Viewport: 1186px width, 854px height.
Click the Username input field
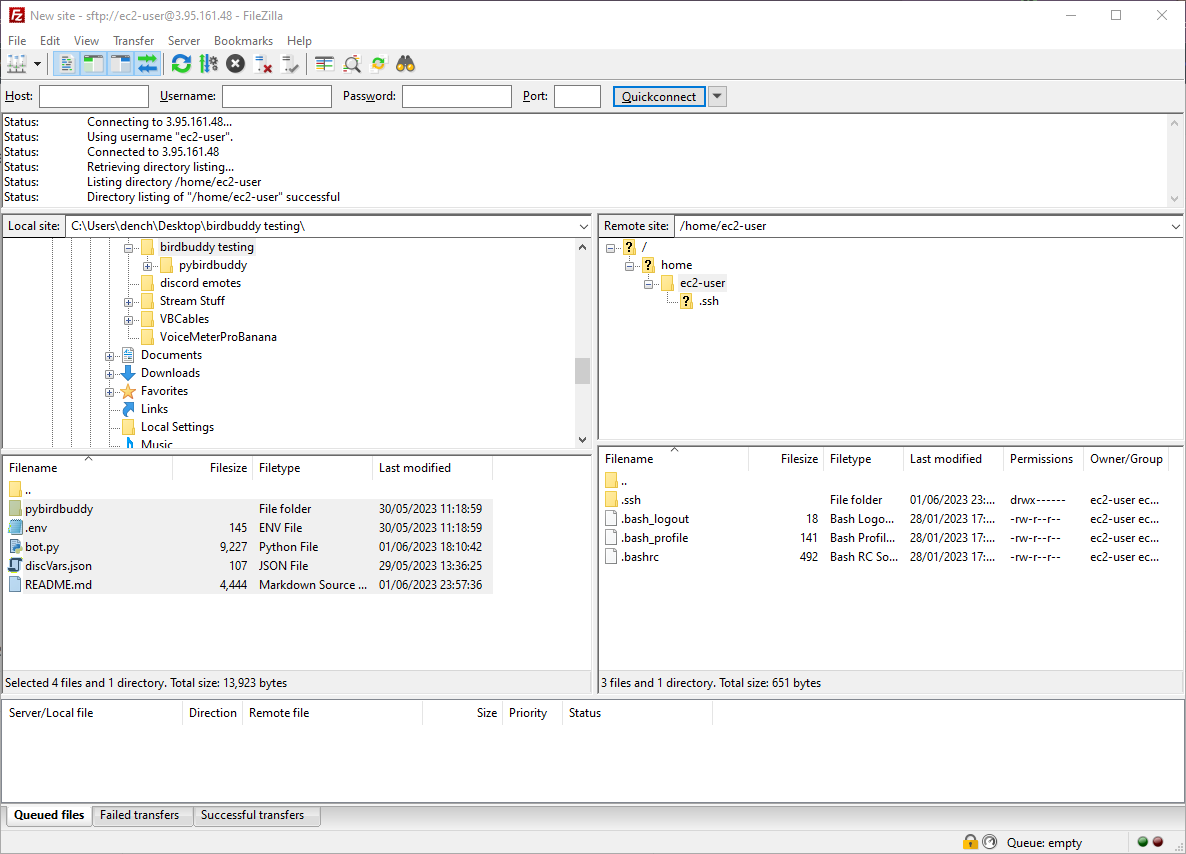point(277,97)
